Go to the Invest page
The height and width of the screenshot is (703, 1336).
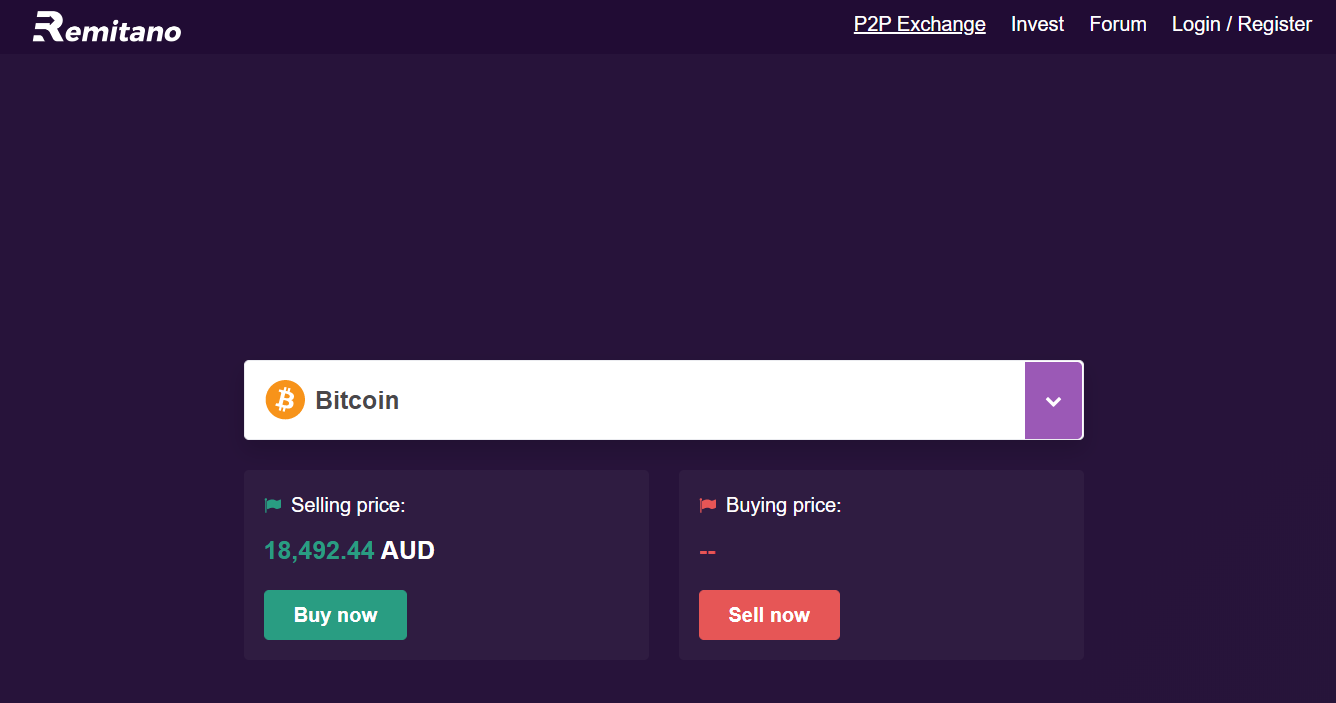[1037, 24]
